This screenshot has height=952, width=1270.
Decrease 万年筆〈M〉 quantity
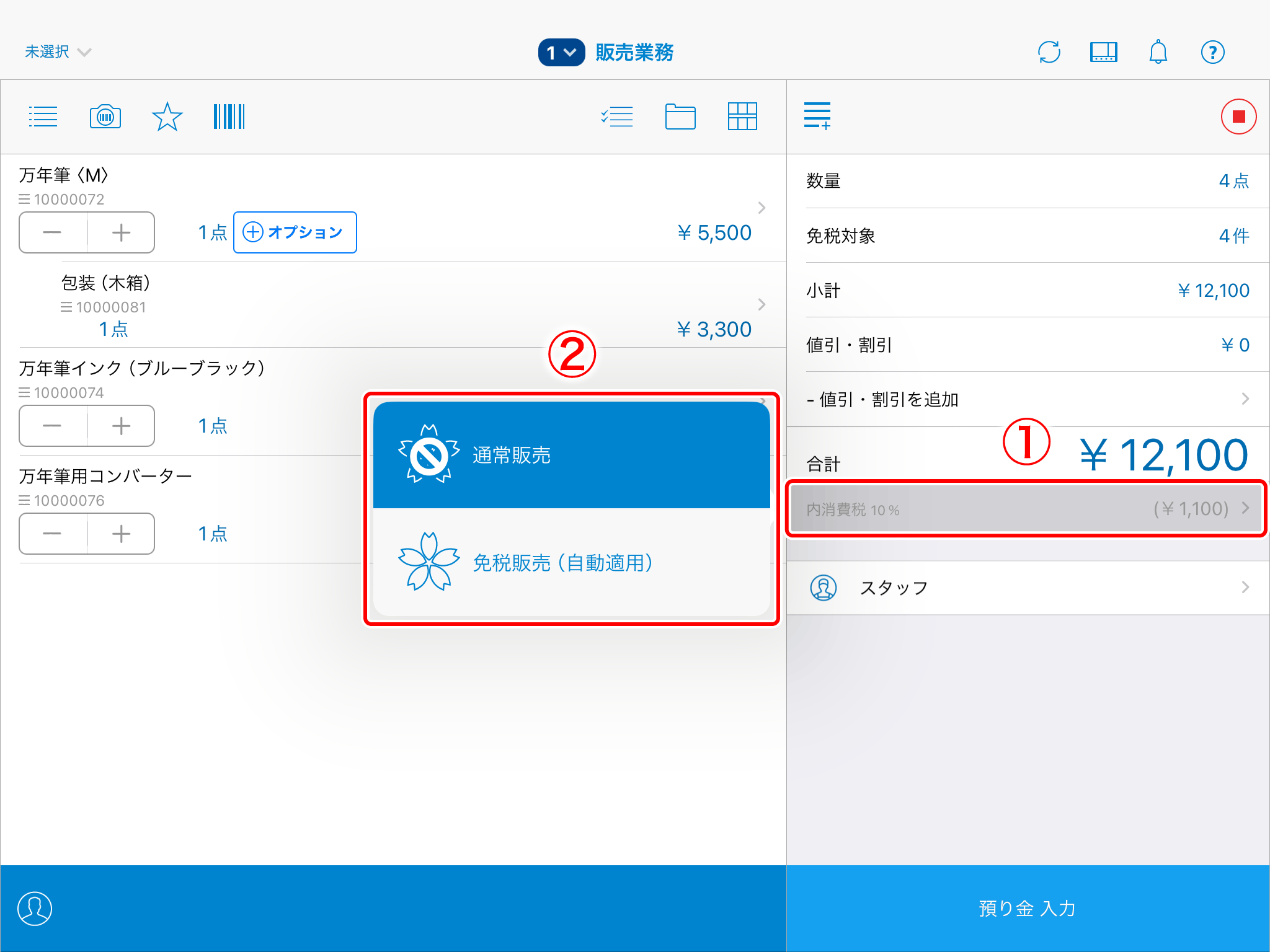53,232
